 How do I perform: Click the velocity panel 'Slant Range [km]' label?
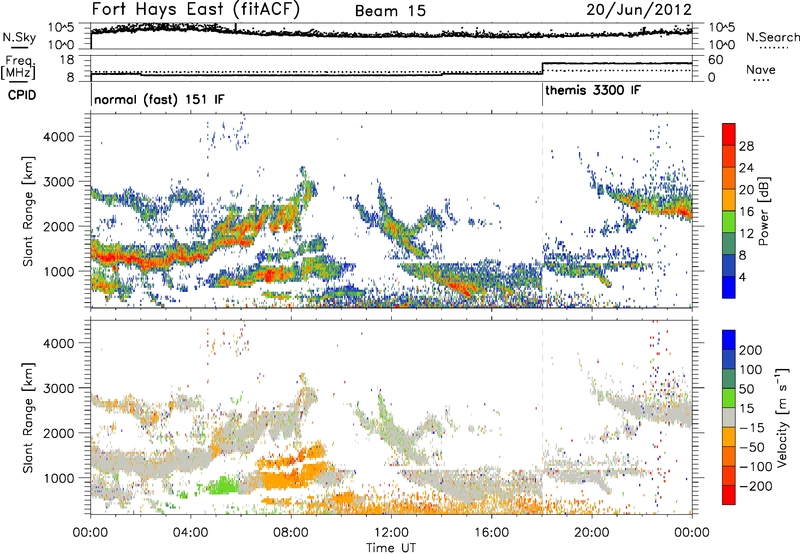coord(28,417)
